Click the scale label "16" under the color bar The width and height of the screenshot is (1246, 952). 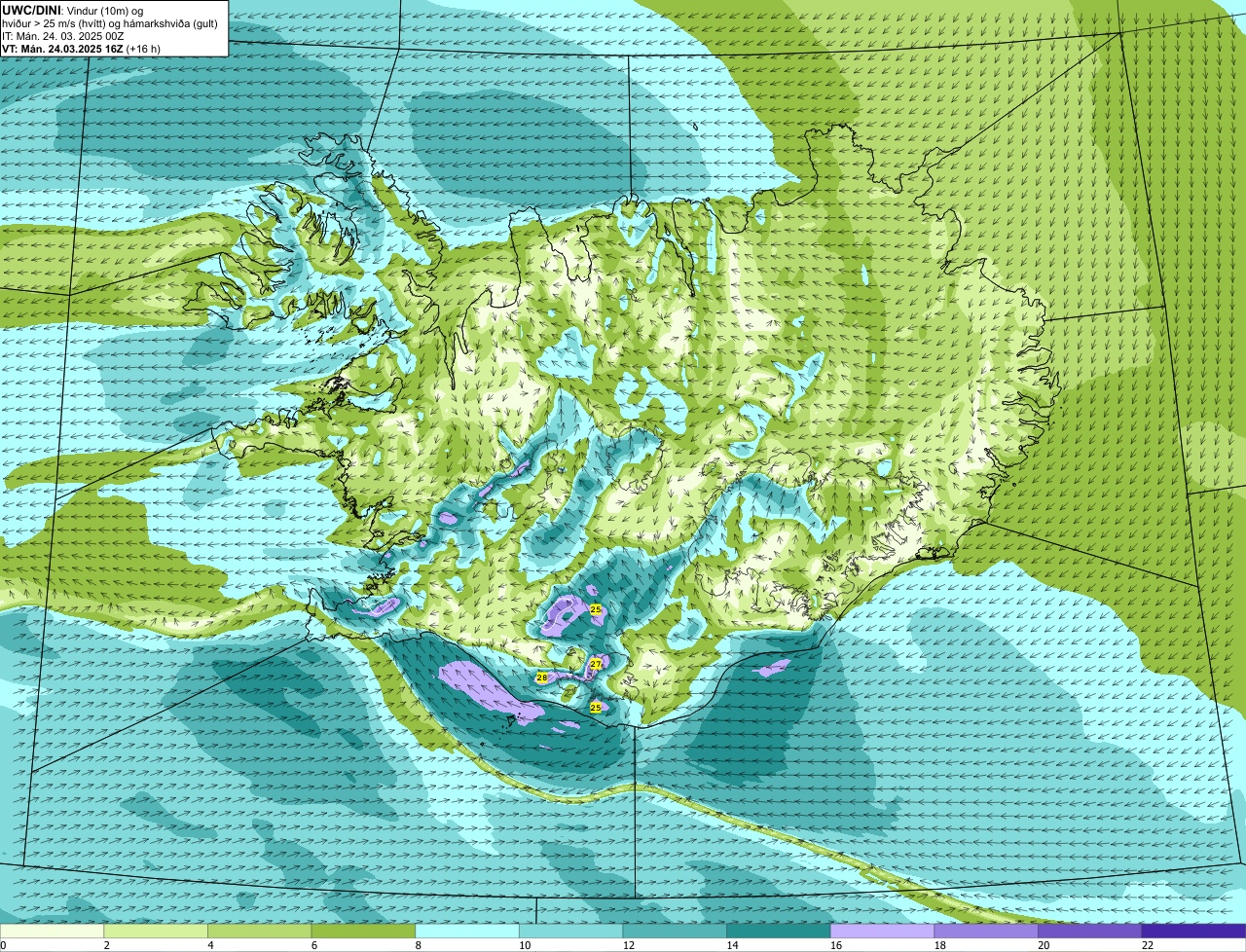tap(836, 945)
